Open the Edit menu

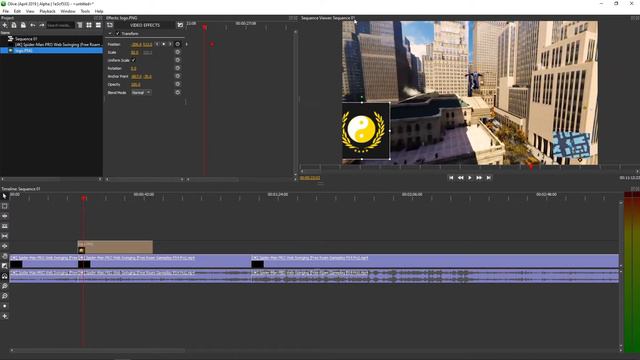(x=17, y=11)
